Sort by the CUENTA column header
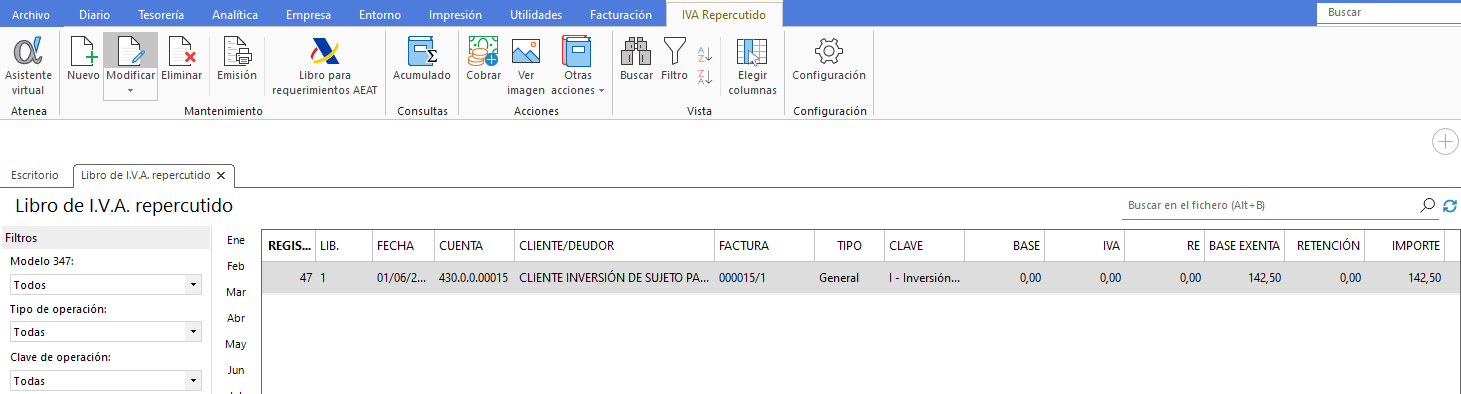The image size is (1461, 394). point(473,246)
